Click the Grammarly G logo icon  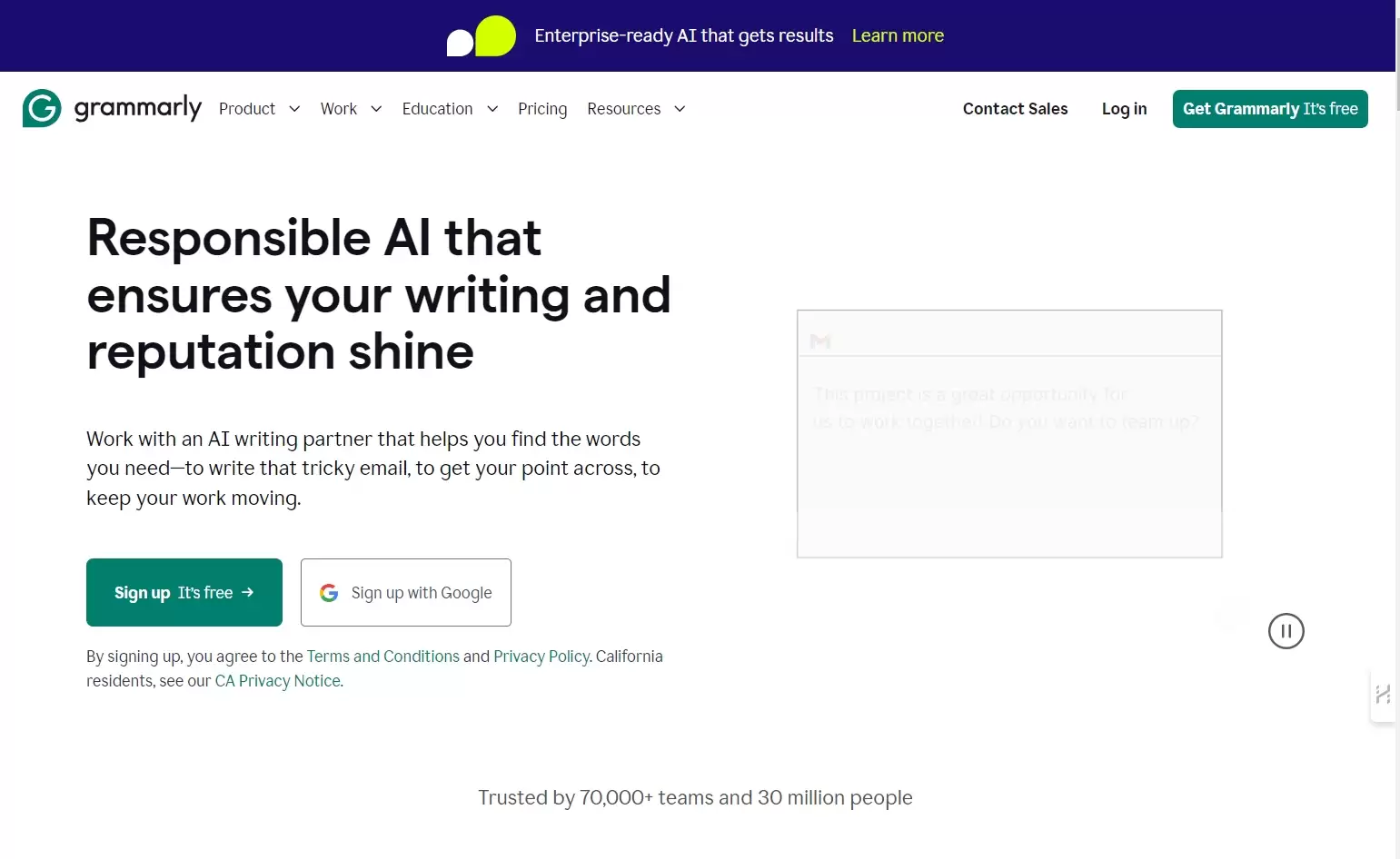coord(40,108)
